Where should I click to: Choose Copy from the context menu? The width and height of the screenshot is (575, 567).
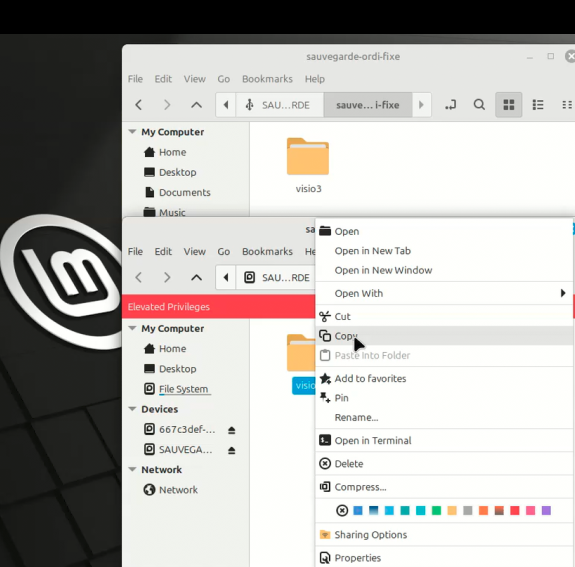coord(444,336)
